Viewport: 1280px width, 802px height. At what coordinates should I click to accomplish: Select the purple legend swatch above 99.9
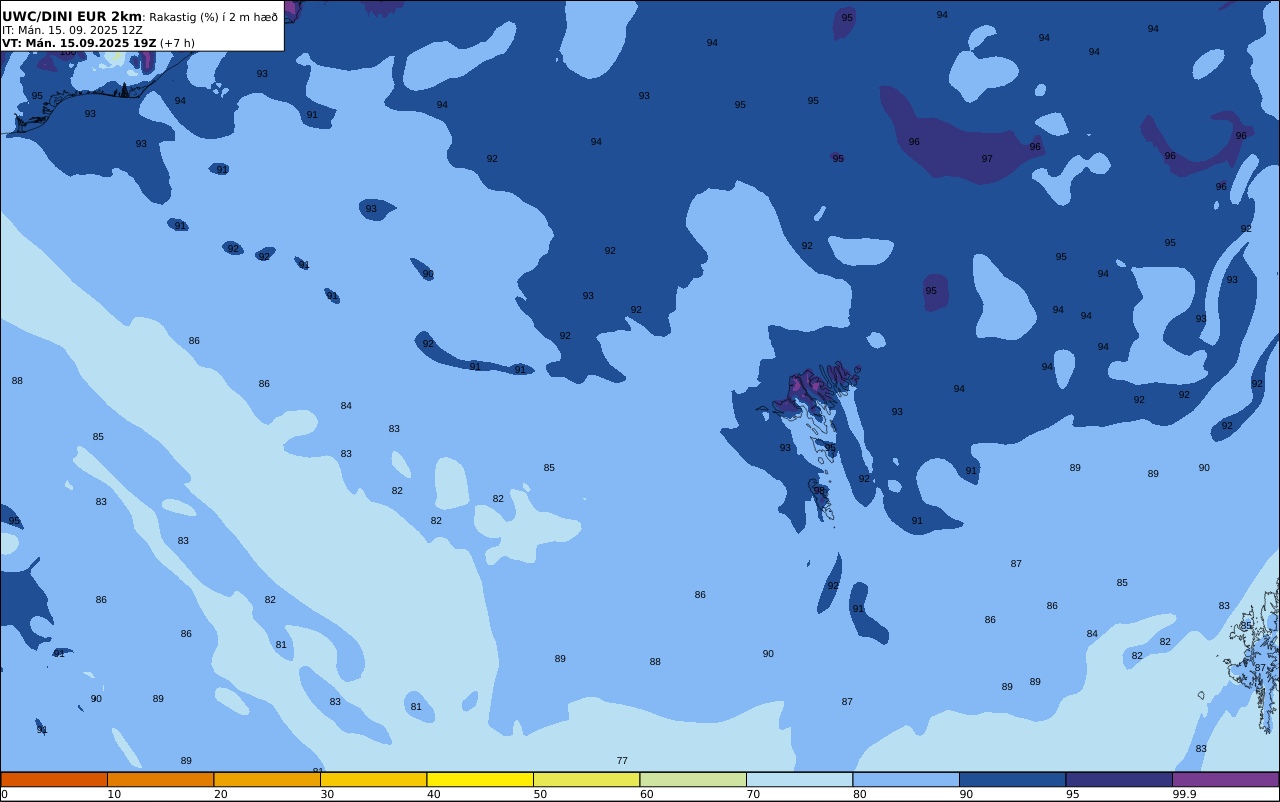(x=1225, y=779)
